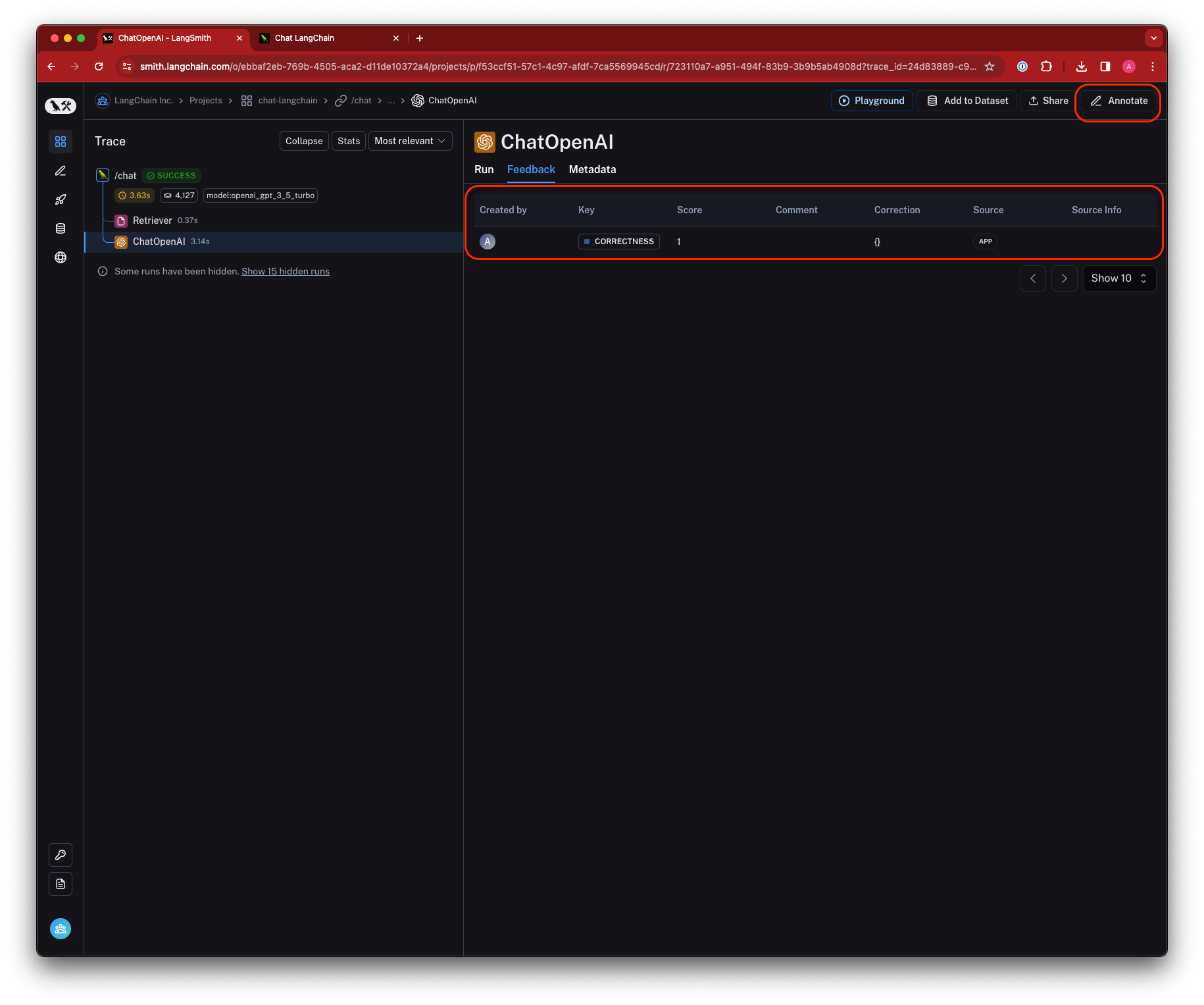Click Add to Dataset
Viewport: 1204px width, 1005px height.
pyautogui.click(x=967, y=101)
